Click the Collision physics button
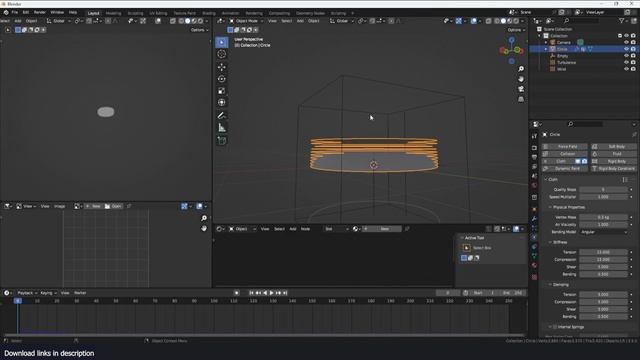The height and width of the screenshot is (360, 640). click(565, 154)
